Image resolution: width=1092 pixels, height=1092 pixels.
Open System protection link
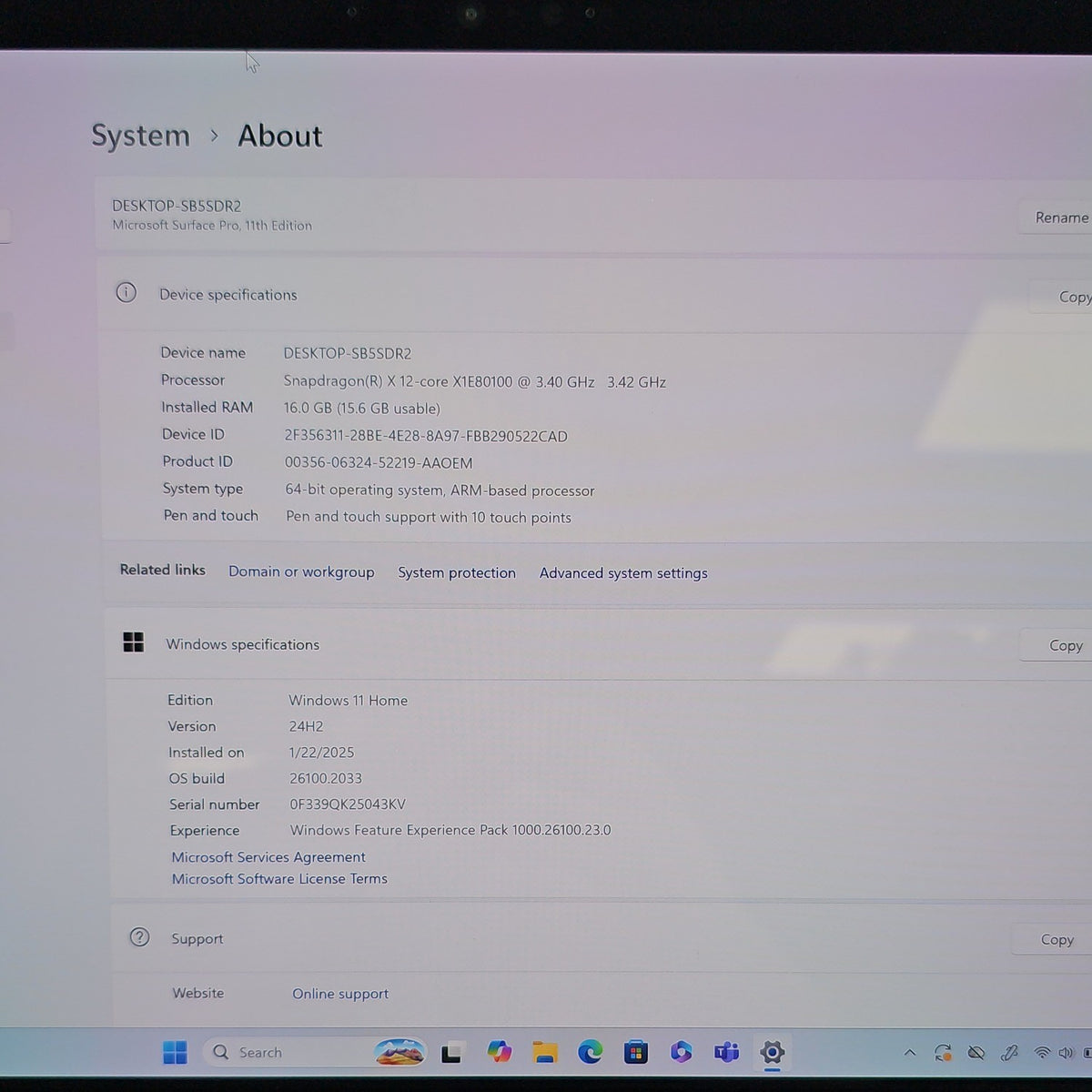(457, 572)
